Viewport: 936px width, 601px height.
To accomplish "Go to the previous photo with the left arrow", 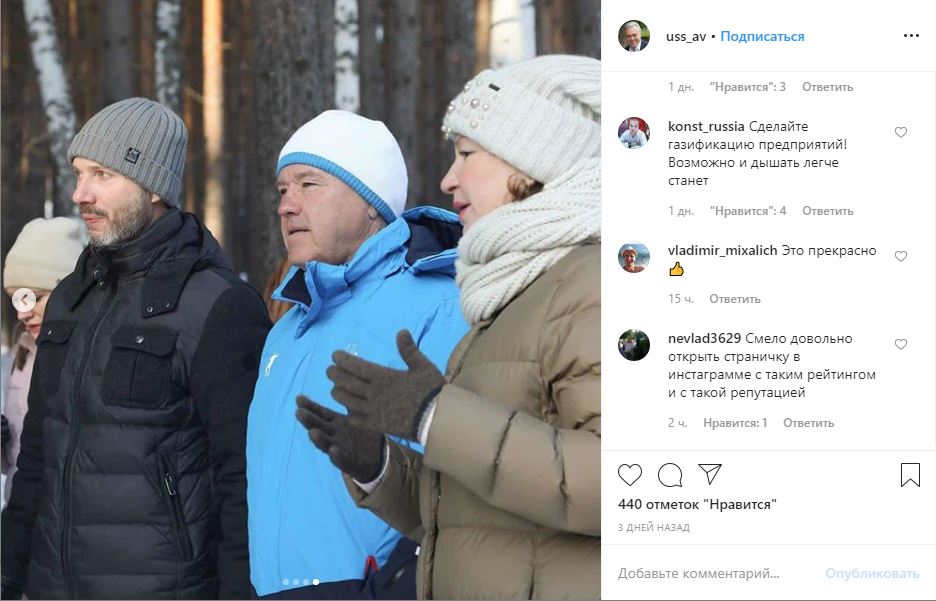I will pos(24,300).
